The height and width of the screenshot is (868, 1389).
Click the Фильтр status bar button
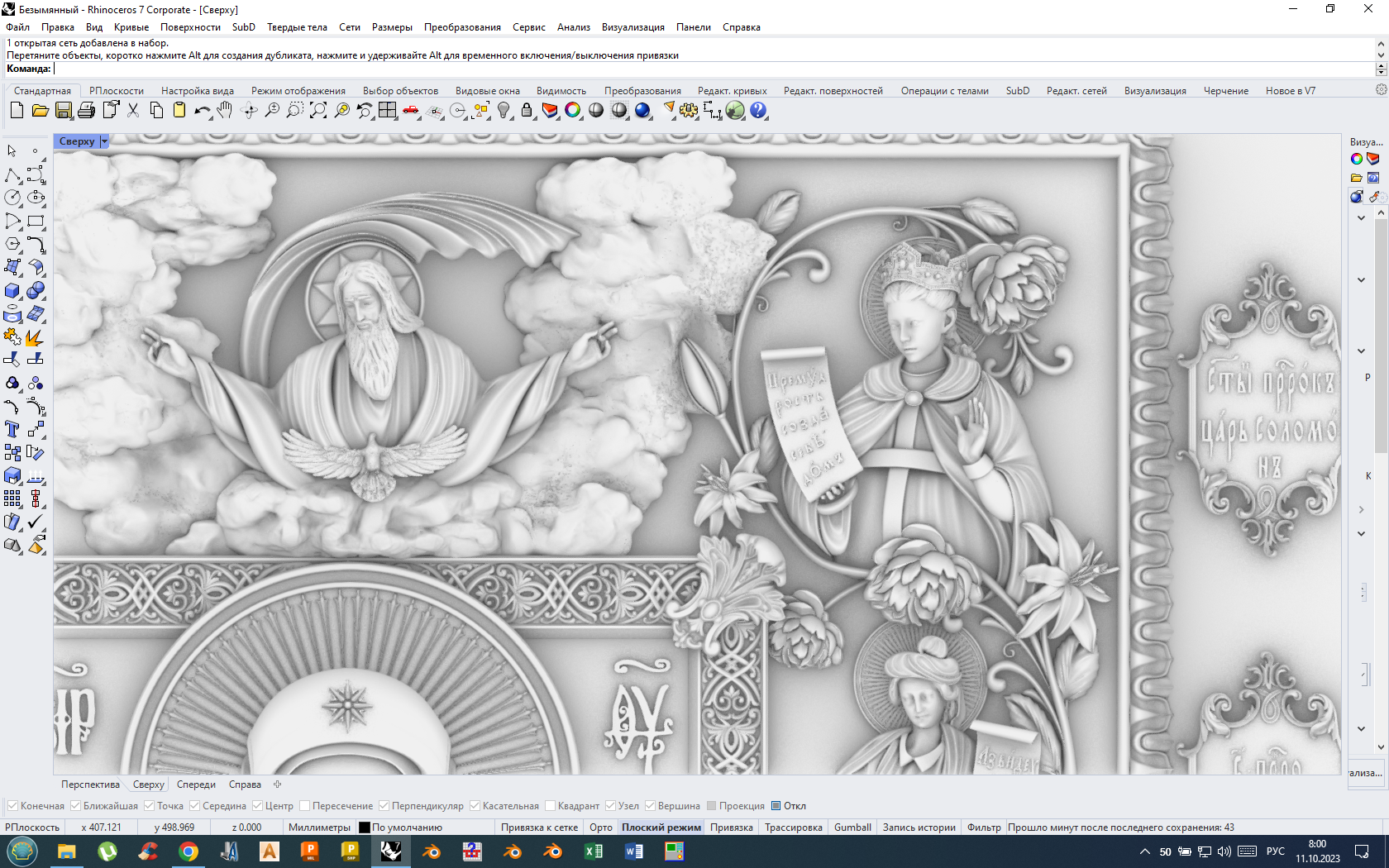click(x=984, y=827)
